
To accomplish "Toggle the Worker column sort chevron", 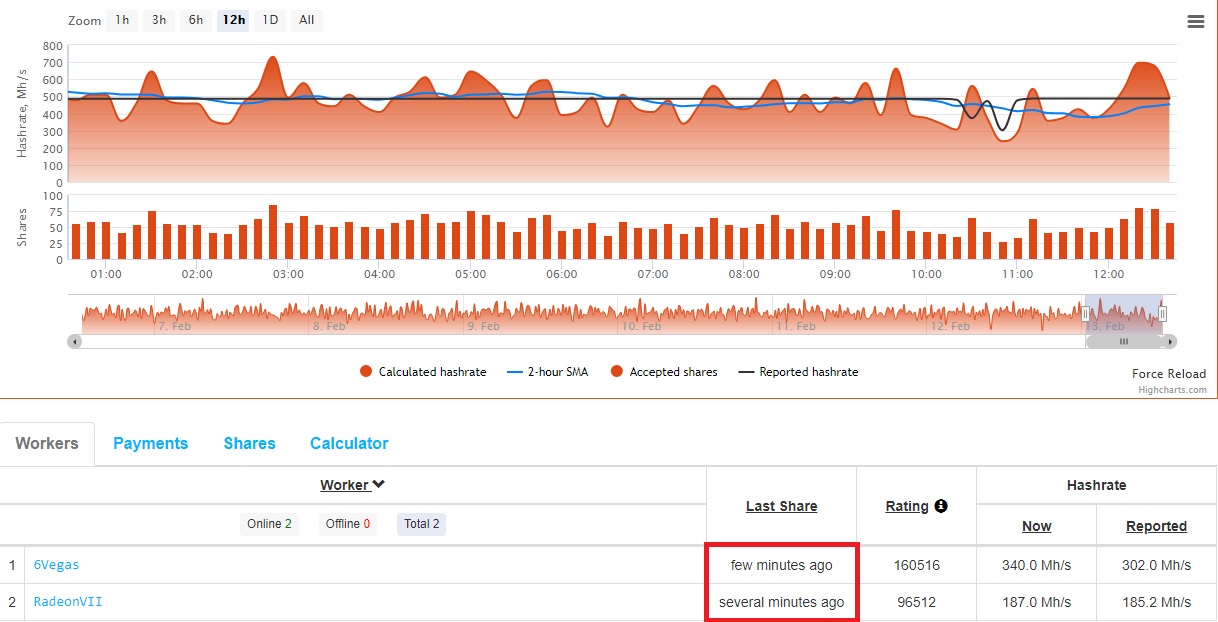I will pyautogui.click(x=379, y=485).
